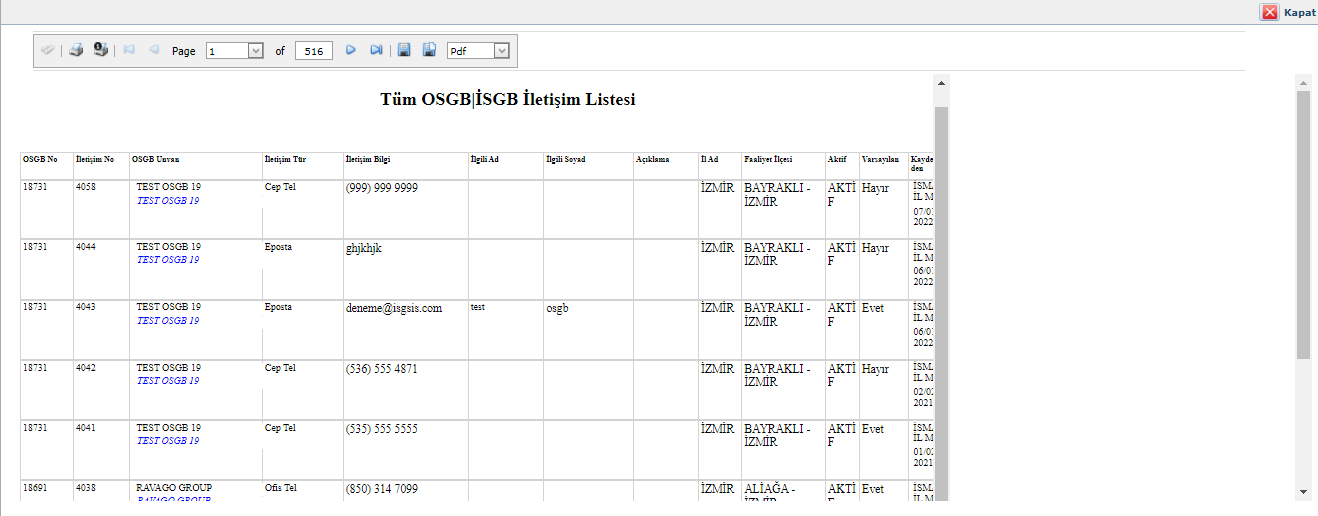Open the page number dropdown

pos(255,51)
